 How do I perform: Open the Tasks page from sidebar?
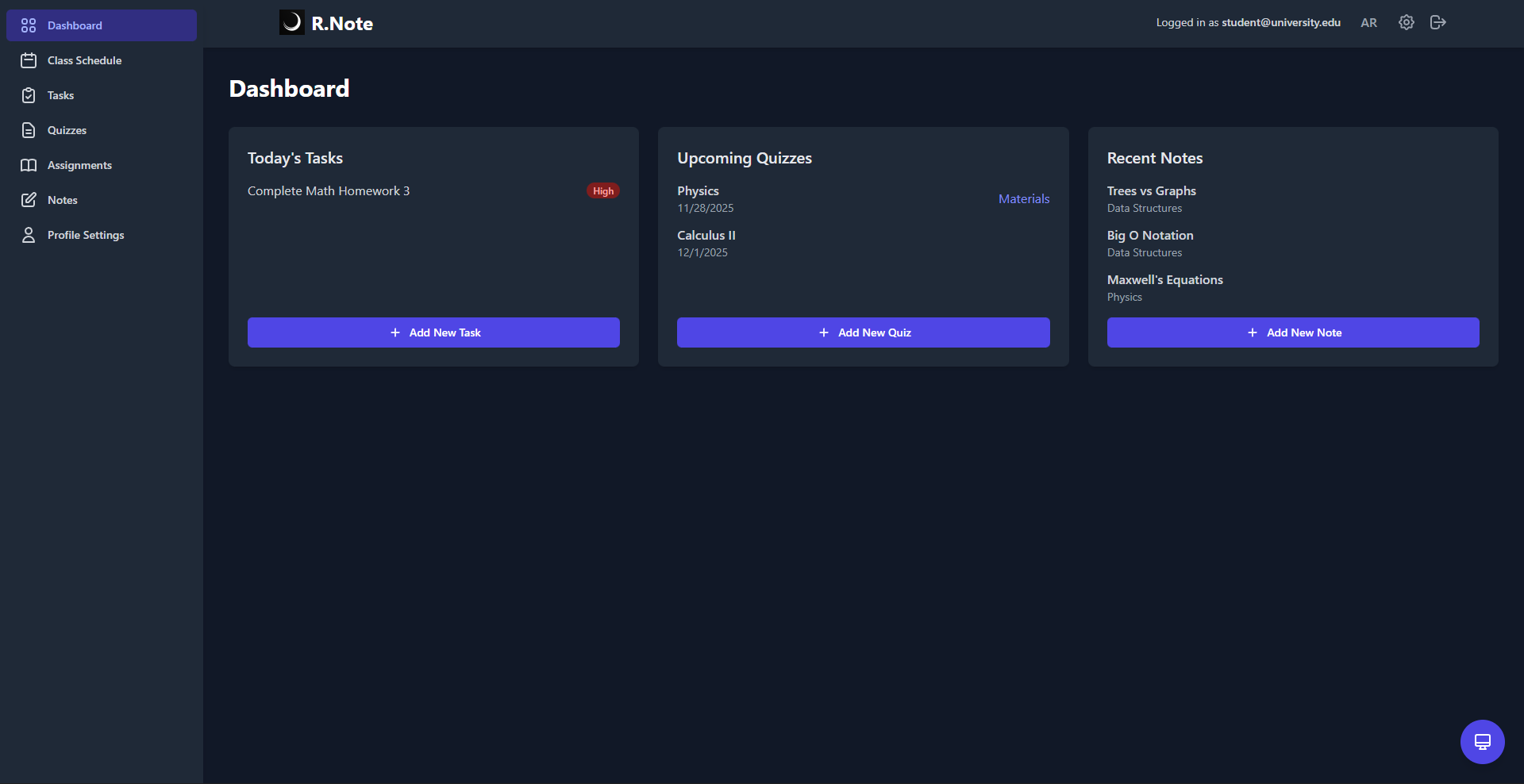pyautogui.click(x=102, y=95)
